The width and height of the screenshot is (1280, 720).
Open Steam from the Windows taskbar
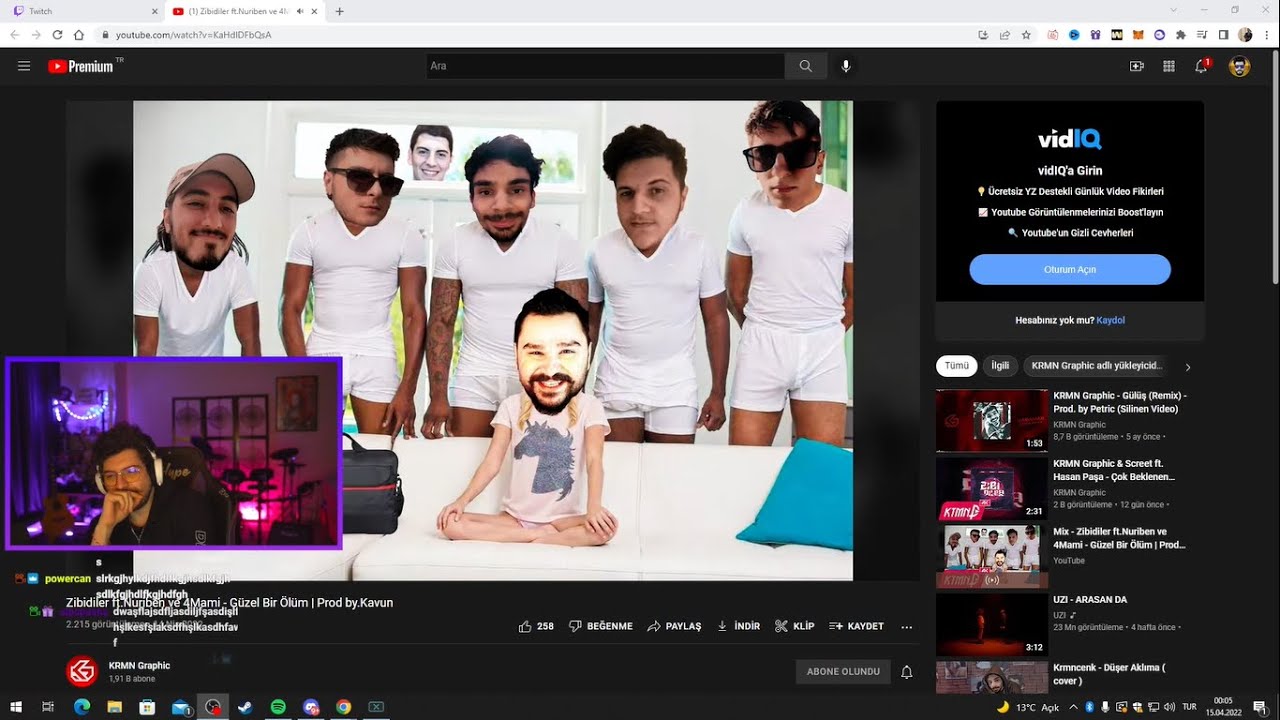pos(245,707)
